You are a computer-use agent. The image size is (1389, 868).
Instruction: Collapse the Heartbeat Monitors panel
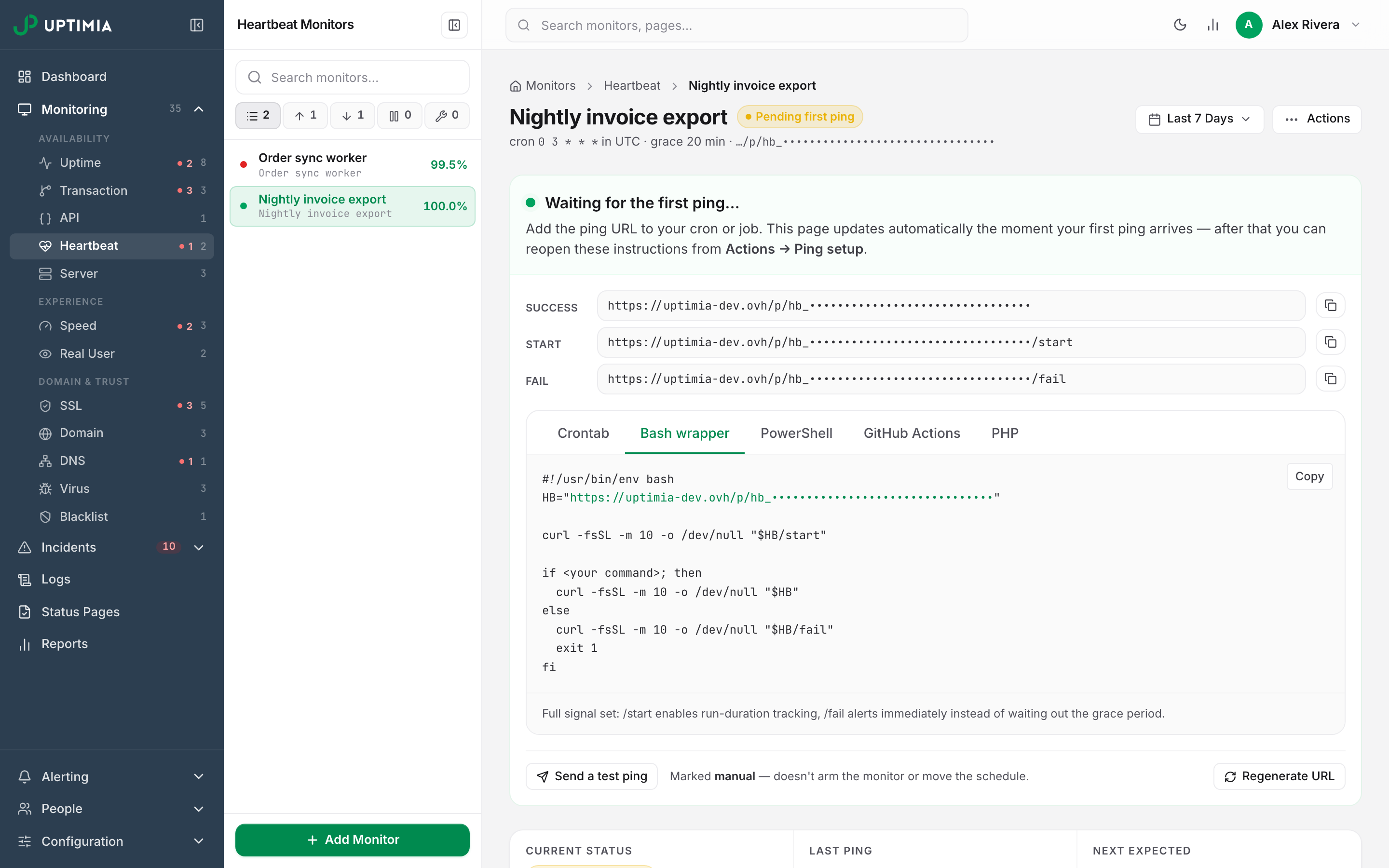pos(454,25)
